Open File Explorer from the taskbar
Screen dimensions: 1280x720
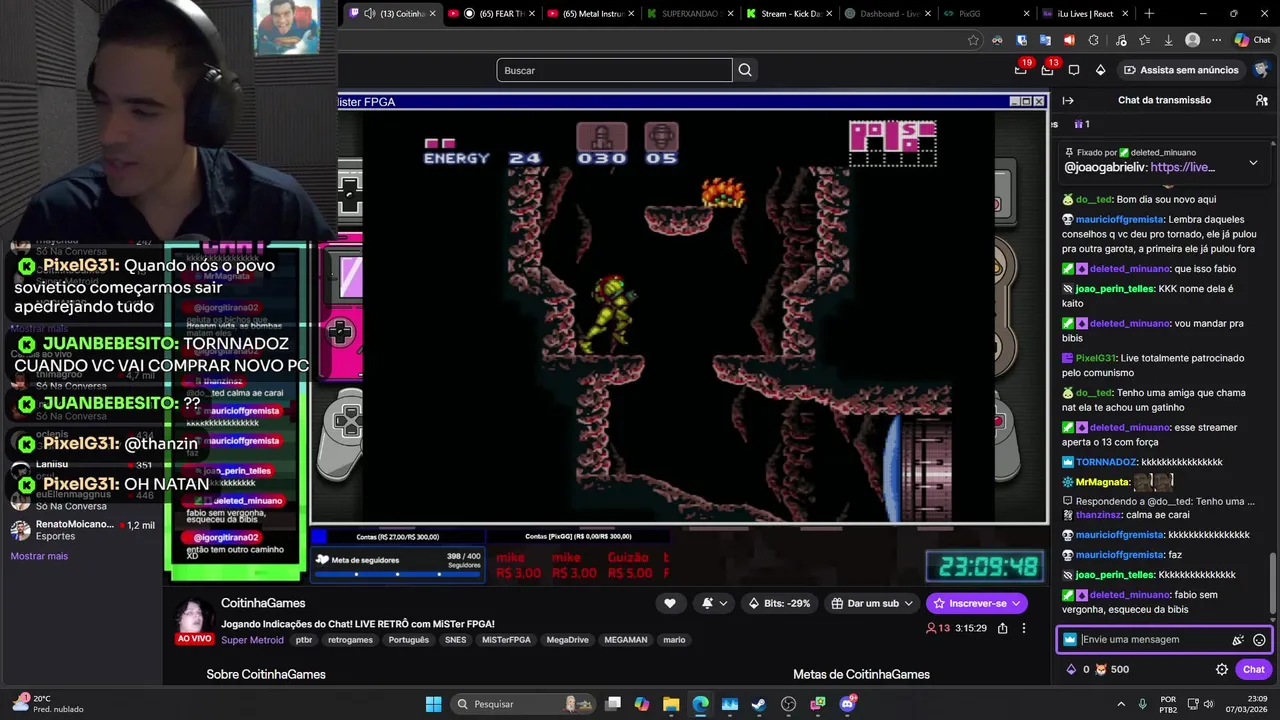(671, 704)
